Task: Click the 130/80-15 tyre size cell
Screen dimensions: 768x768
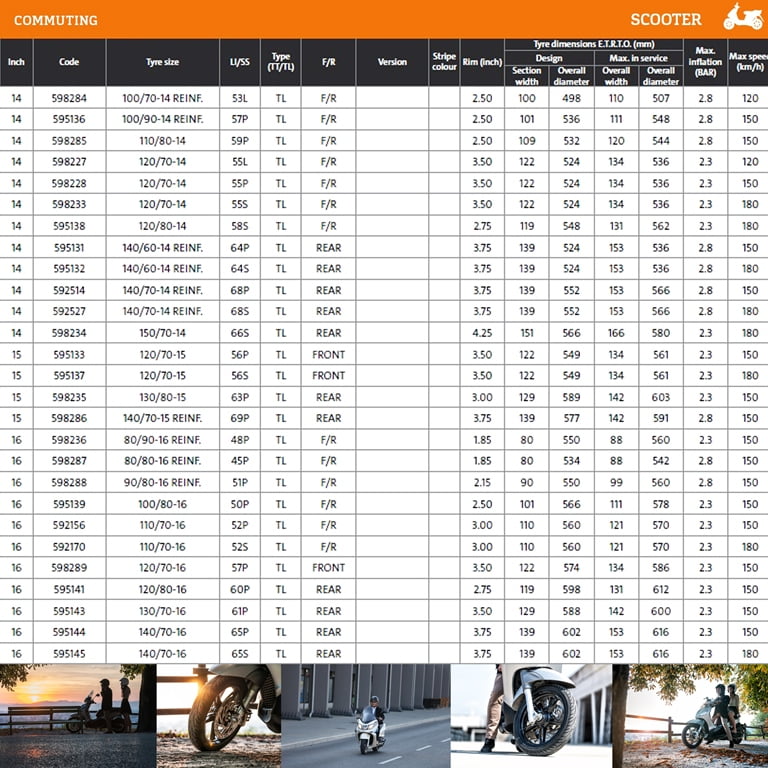Action: (x=162, y=397)
